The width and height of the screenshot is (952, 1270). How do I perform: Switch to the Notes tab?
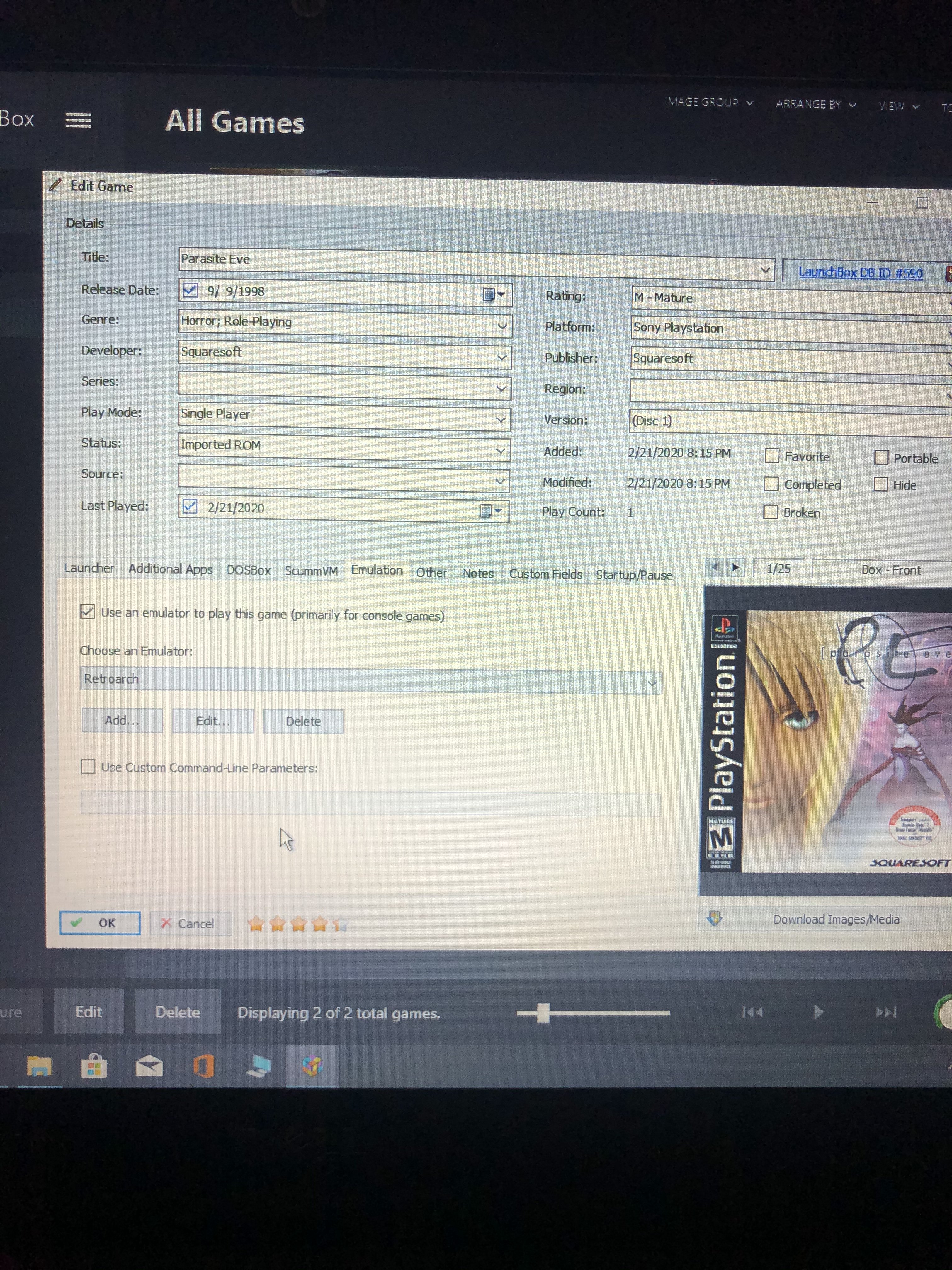click(478, 573)
